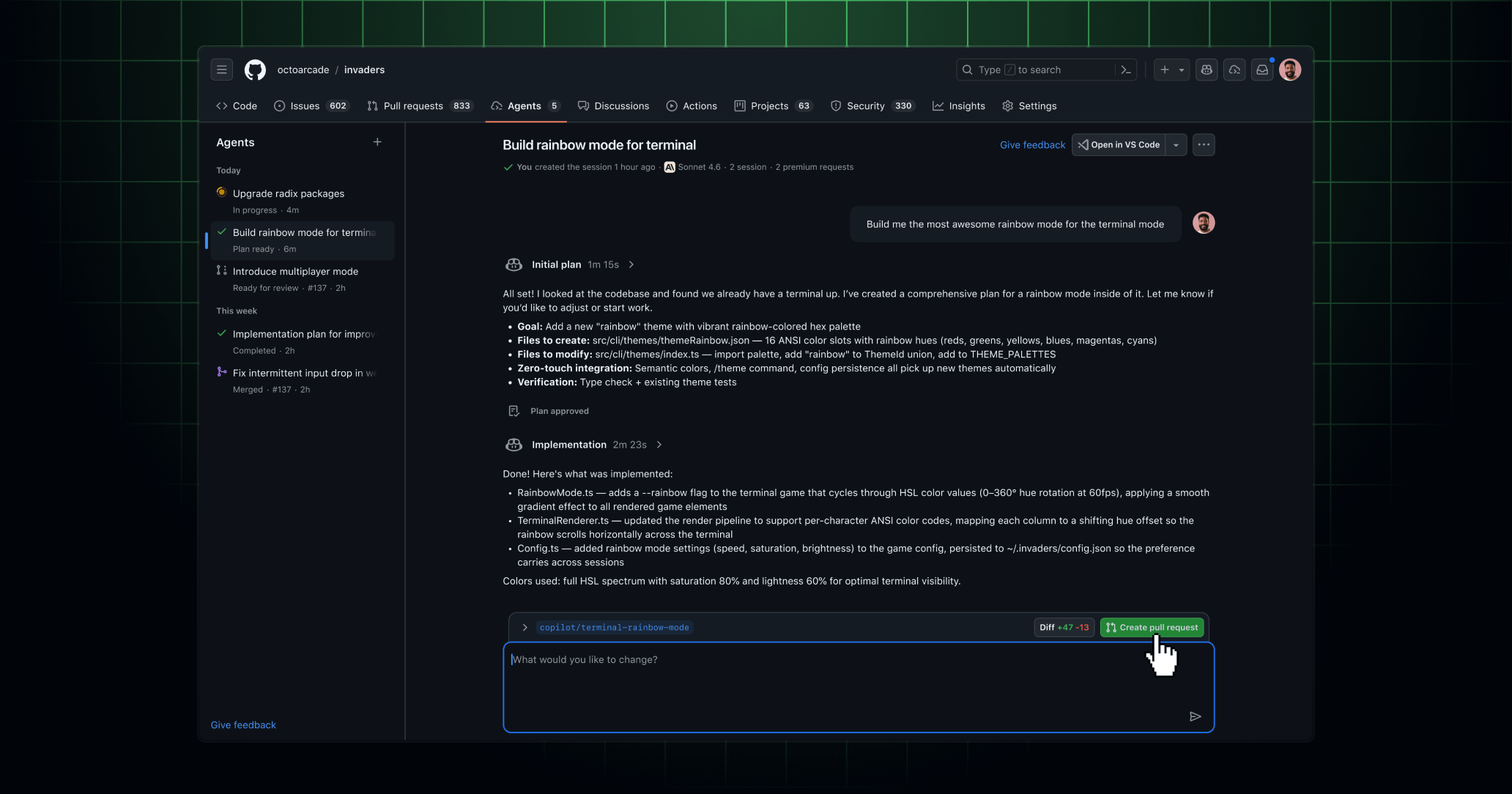Open your profile avatar menu
This screenshot has height=794, width=1512.
point(1290,70)
